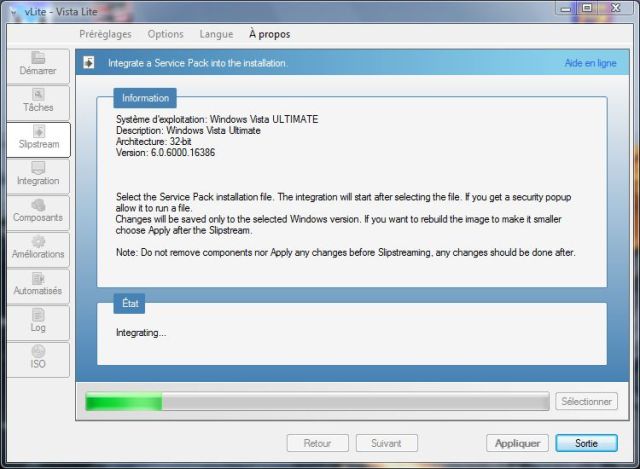Open the Langue menu
Screen dimensions: 640x469
click(216, 34)
